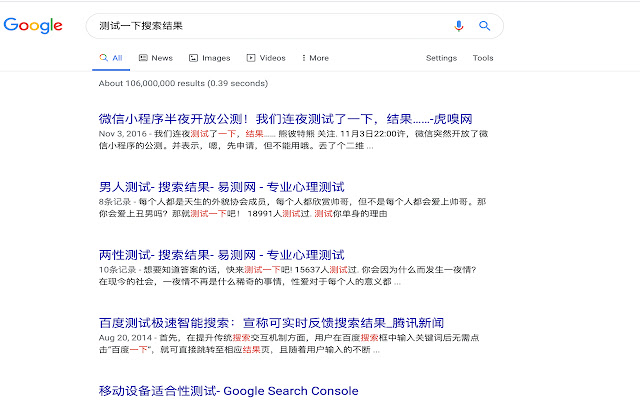
Task: Switch to the Videos tab
Action: pos(266,58)
